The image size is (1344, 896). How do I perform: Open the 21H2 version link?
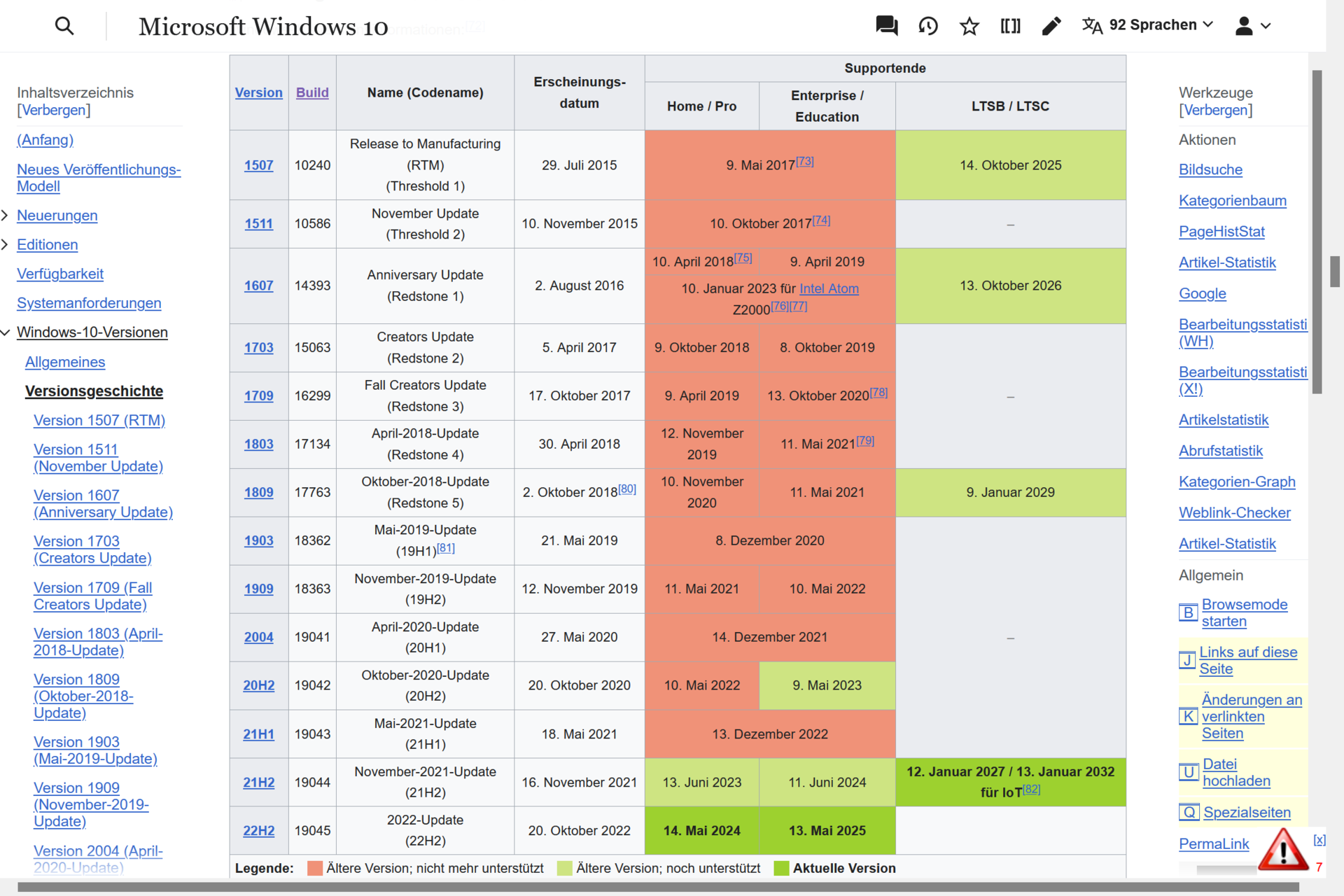[x=258, y=783]
